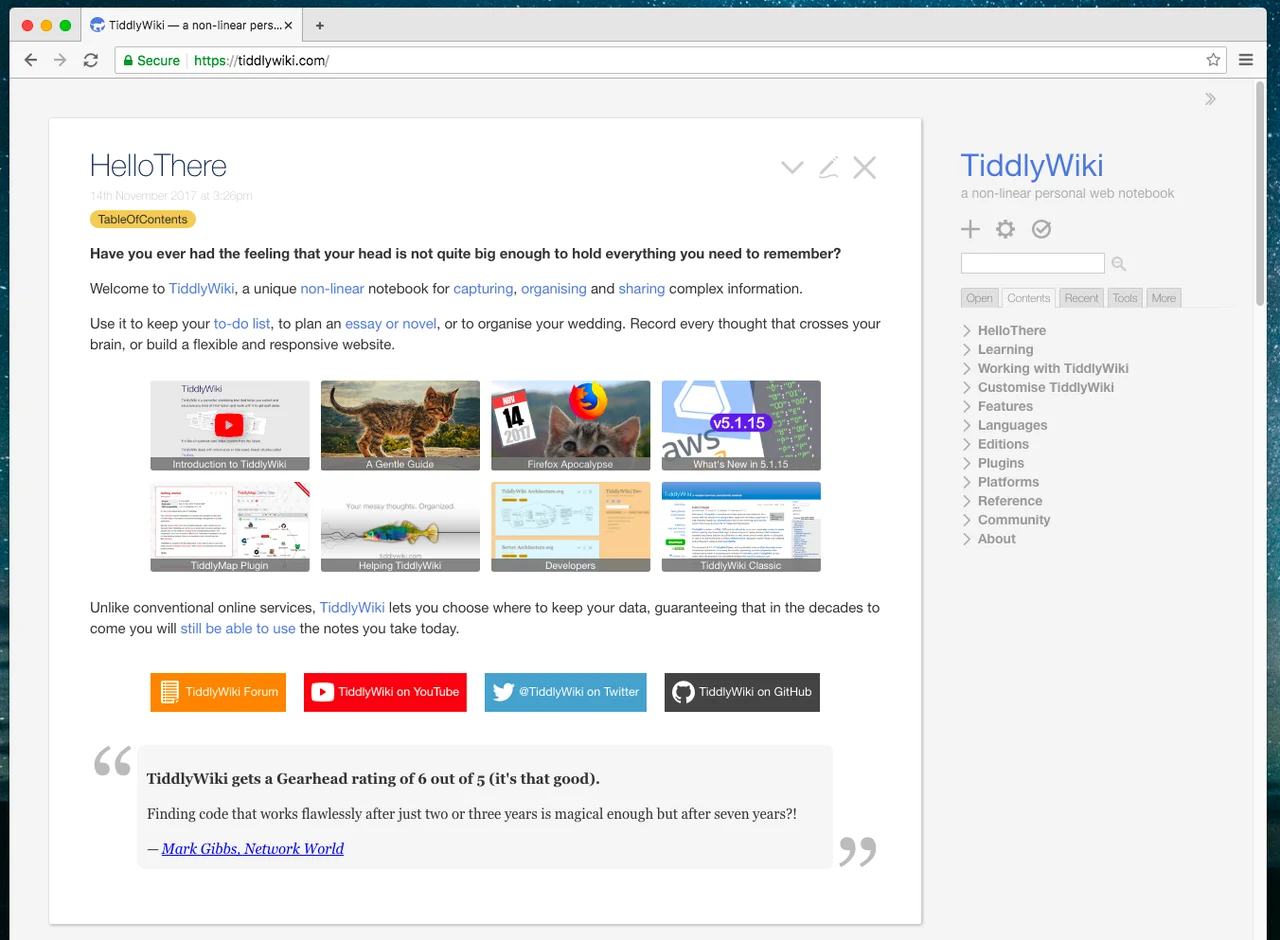
Task: Open Firefox Apocalypse thumbnail
Action: 571,425
